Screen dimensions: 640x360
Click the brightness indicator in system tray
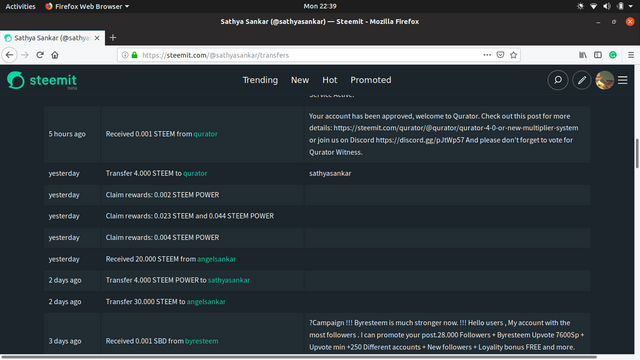click(x=580, y=6)
